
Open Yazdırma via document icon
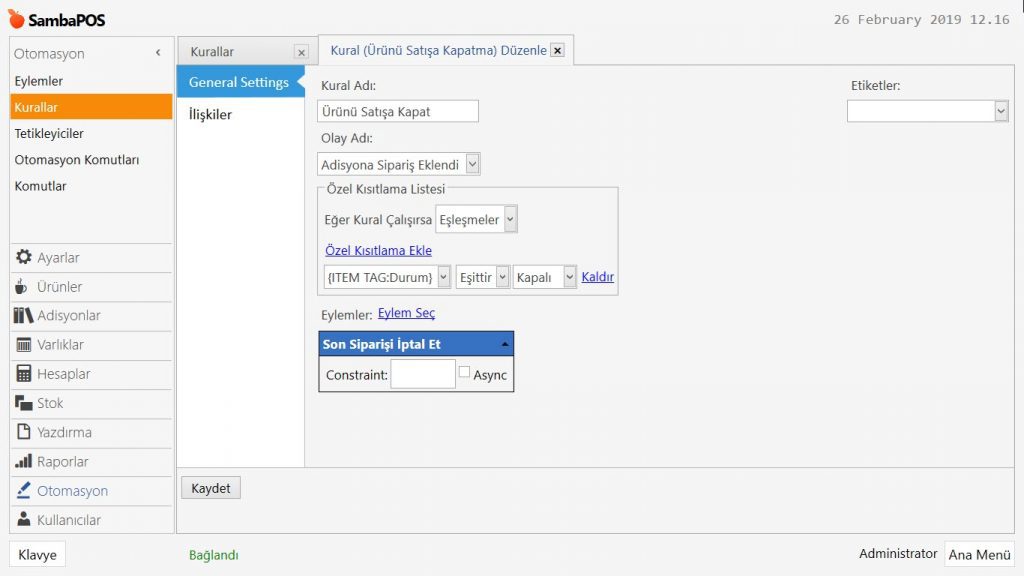(x=23, y=432)
